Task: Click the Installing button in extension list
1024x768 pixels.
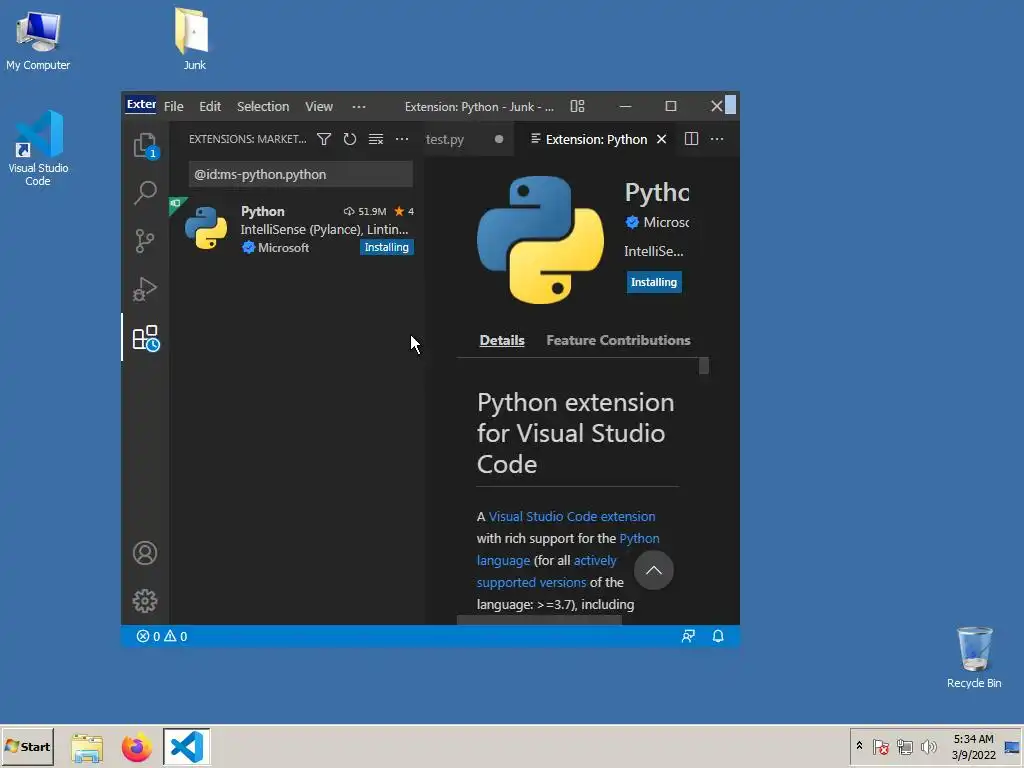Action: point(387,248)
